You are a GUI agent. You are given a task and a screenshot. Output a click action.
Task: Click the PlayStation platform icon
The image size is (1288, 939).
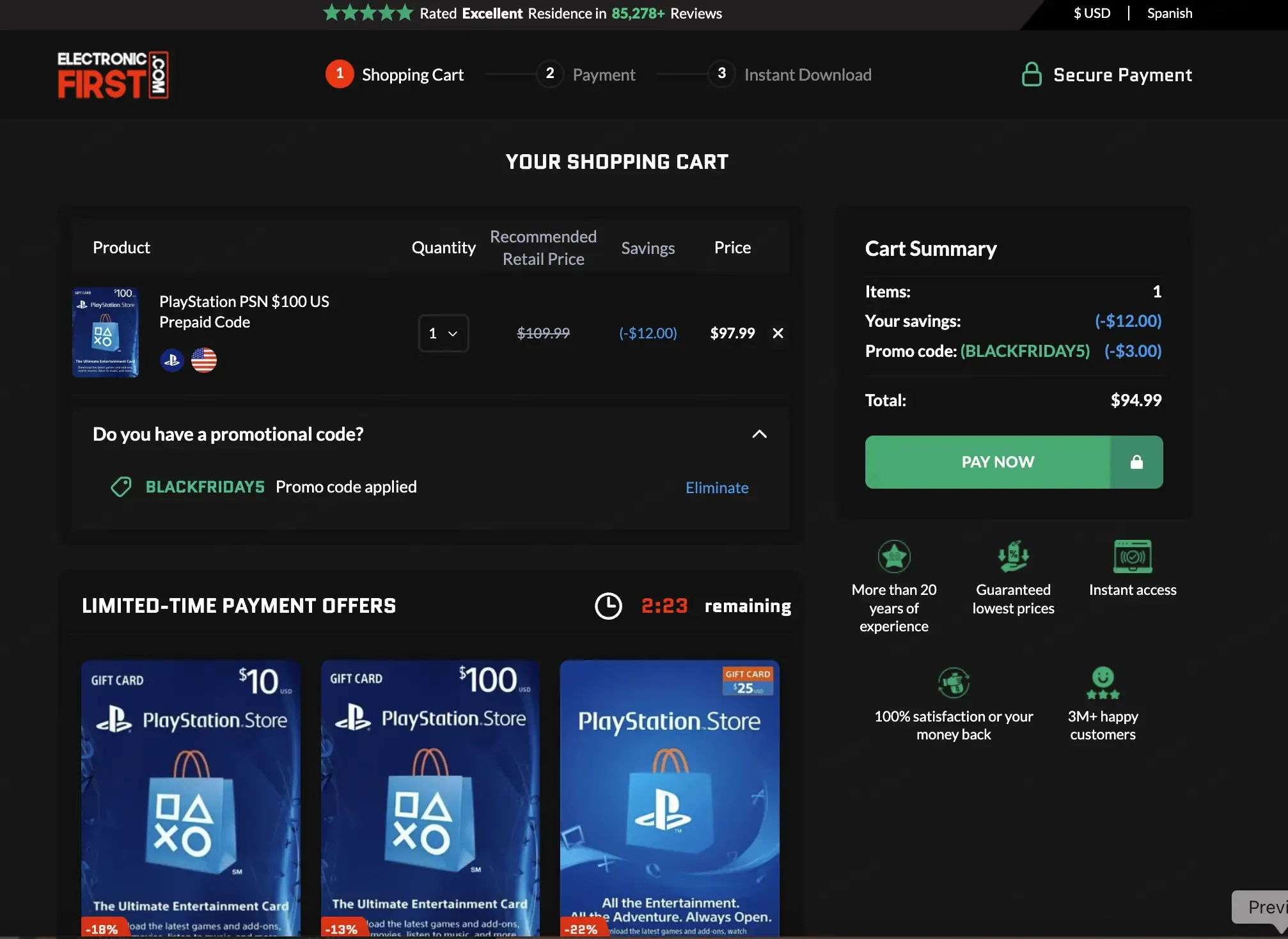point(172,360)
